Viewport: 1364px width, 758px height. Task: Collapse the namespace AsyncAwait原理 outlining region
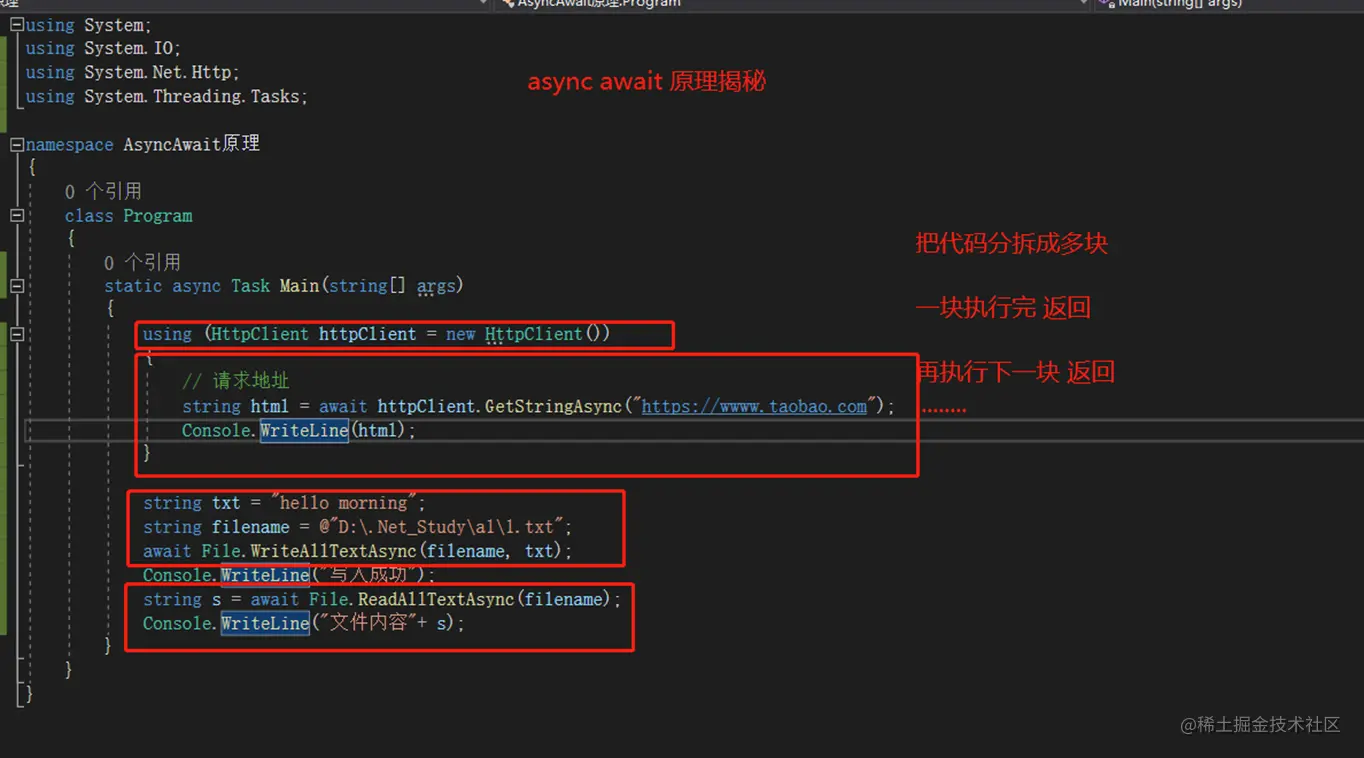pyautogui.click(x=17, y=145)
